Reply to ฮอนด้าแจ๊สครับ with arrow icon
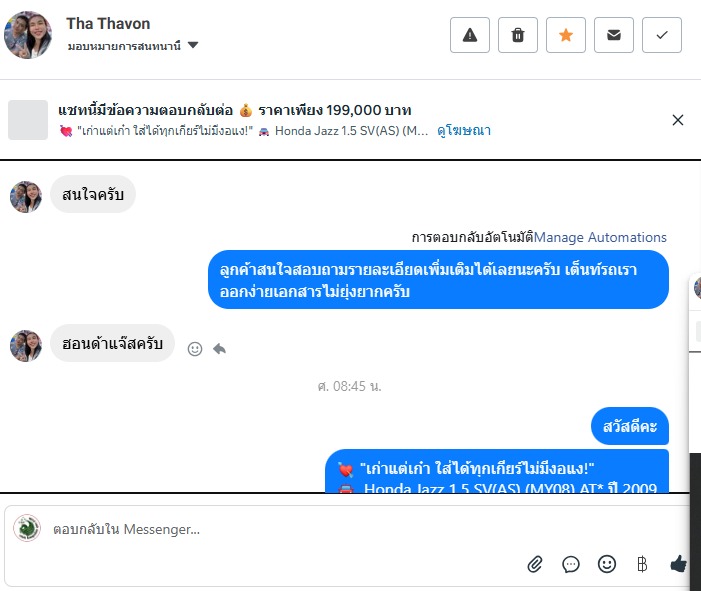This screenshot has width=701, height=591. [219, 349]
